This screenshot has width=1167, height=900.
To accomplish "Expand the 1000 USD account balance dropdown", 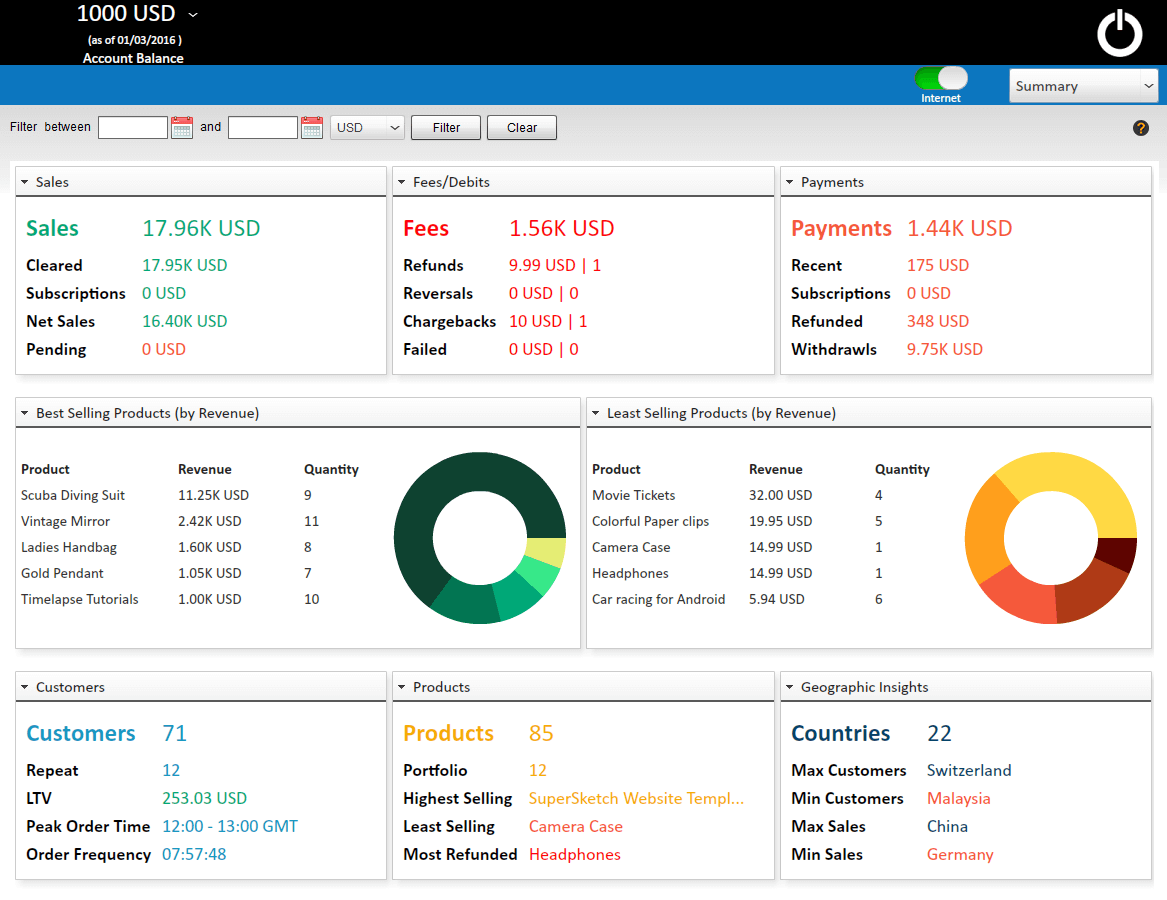I will (x=193, y=15).
